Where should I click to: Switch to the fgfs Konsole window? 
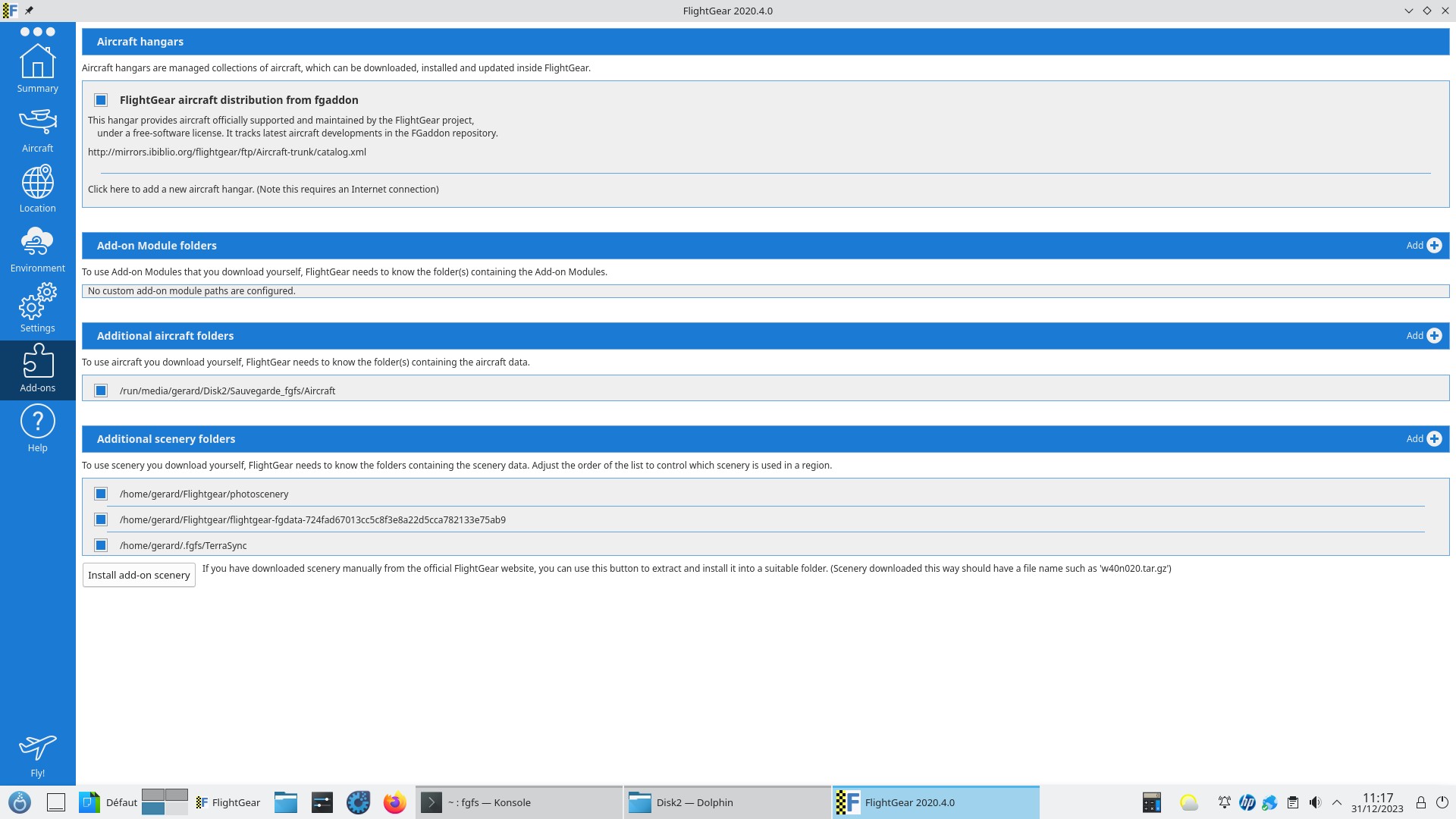pyautogui.click(x=519, y=802)
